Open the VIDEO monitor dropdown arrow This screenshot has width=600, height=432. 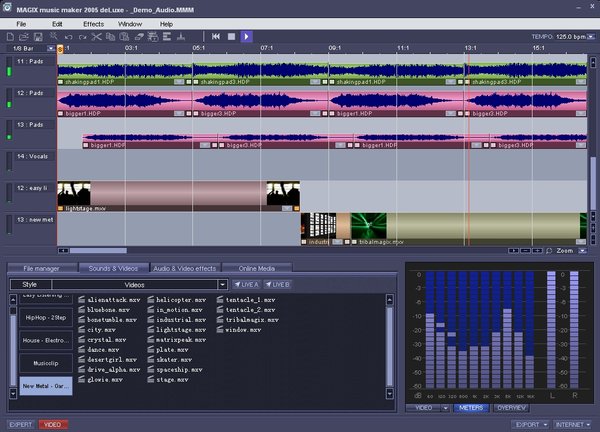click(445, 408)
